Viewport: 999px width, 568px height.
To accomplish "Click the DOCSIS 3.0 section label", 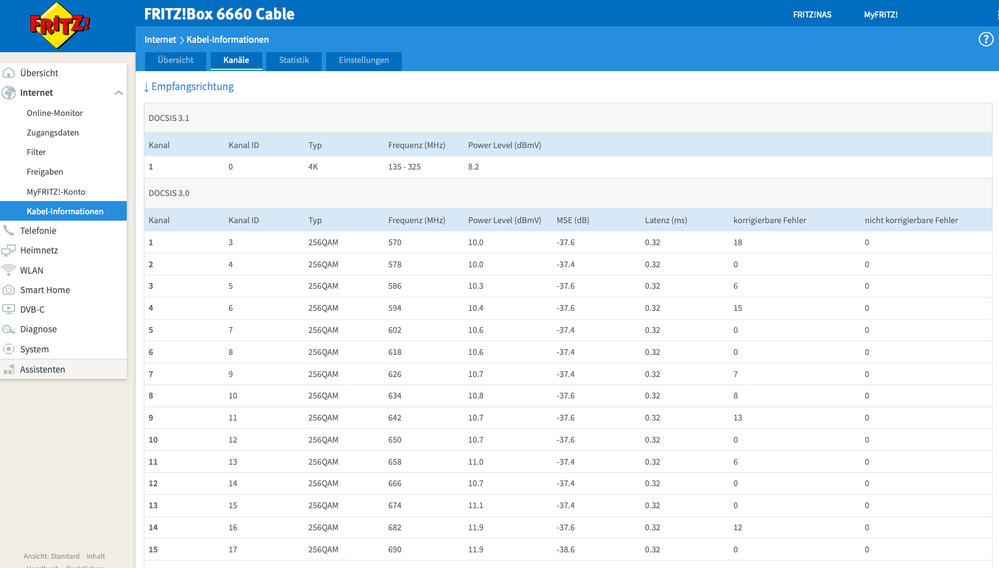I will pos(169,193).
